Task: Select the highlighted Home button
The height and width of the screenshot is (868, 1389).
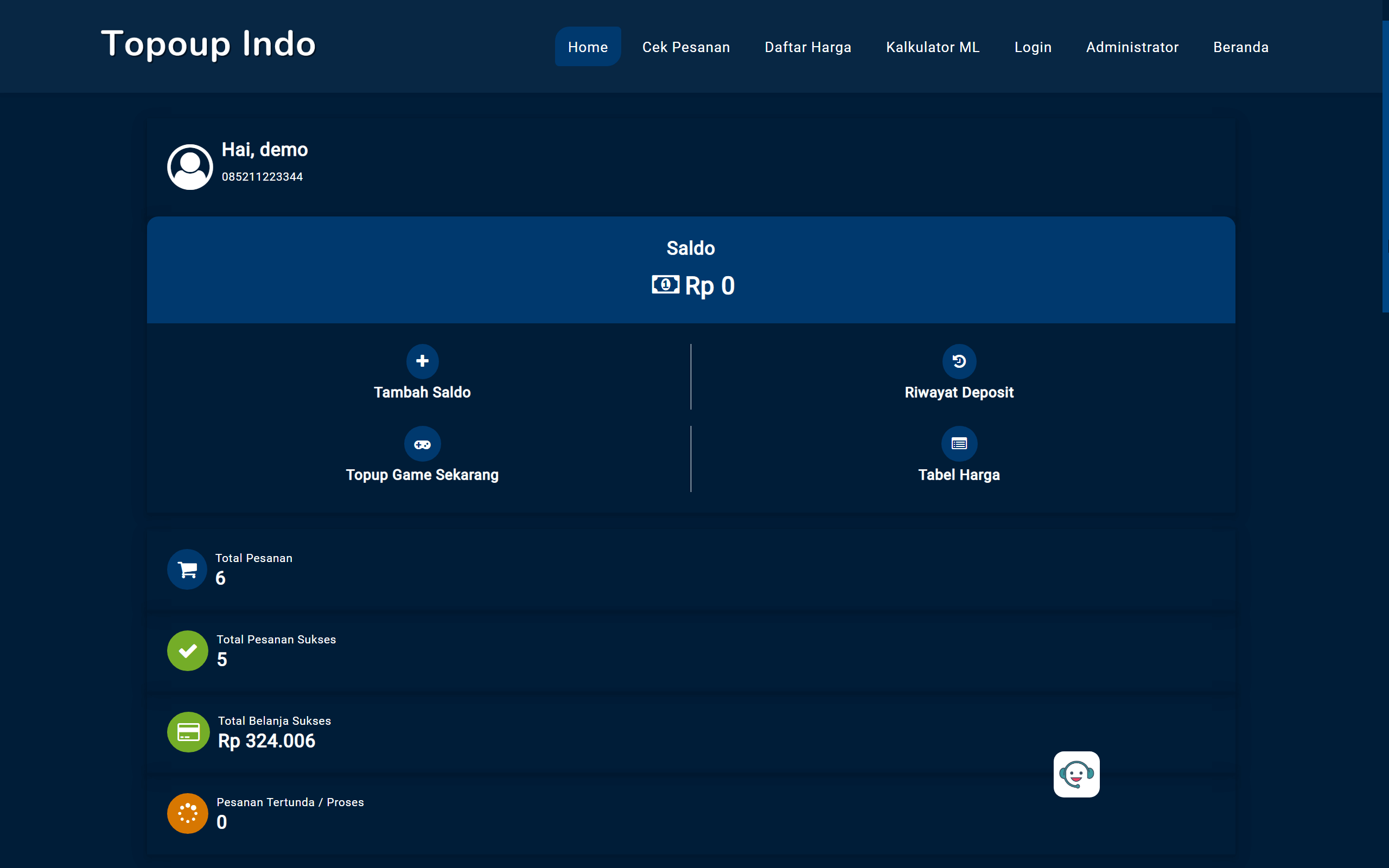Action: pyautogui.click(x=588, y=47)
